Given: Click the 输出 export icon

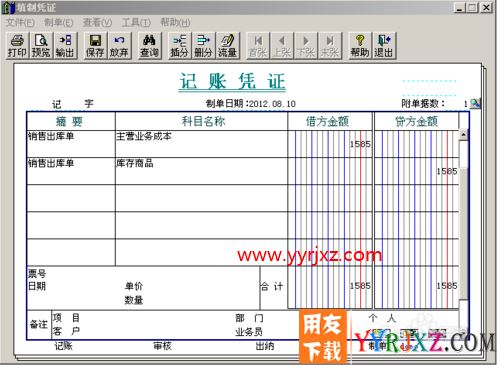Looking at the screenshot, I should (x=65, y=46).
